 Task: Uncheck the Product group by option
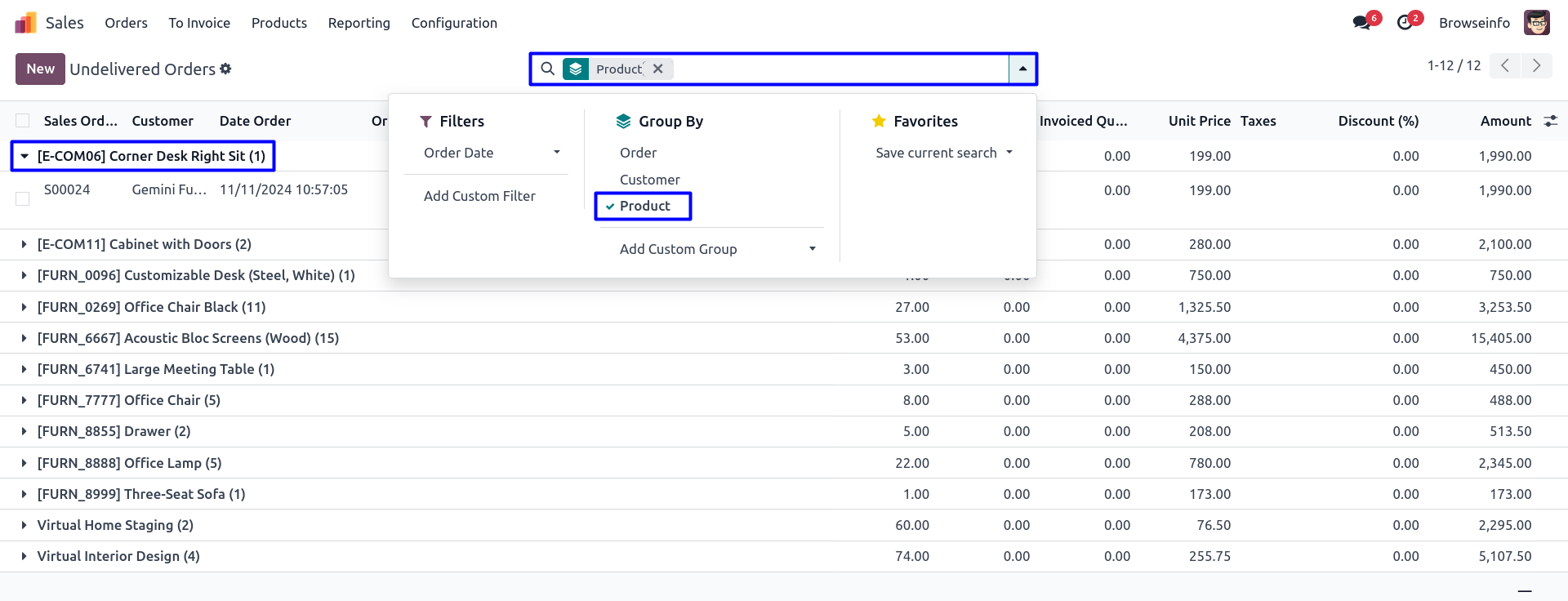point(644,207)
